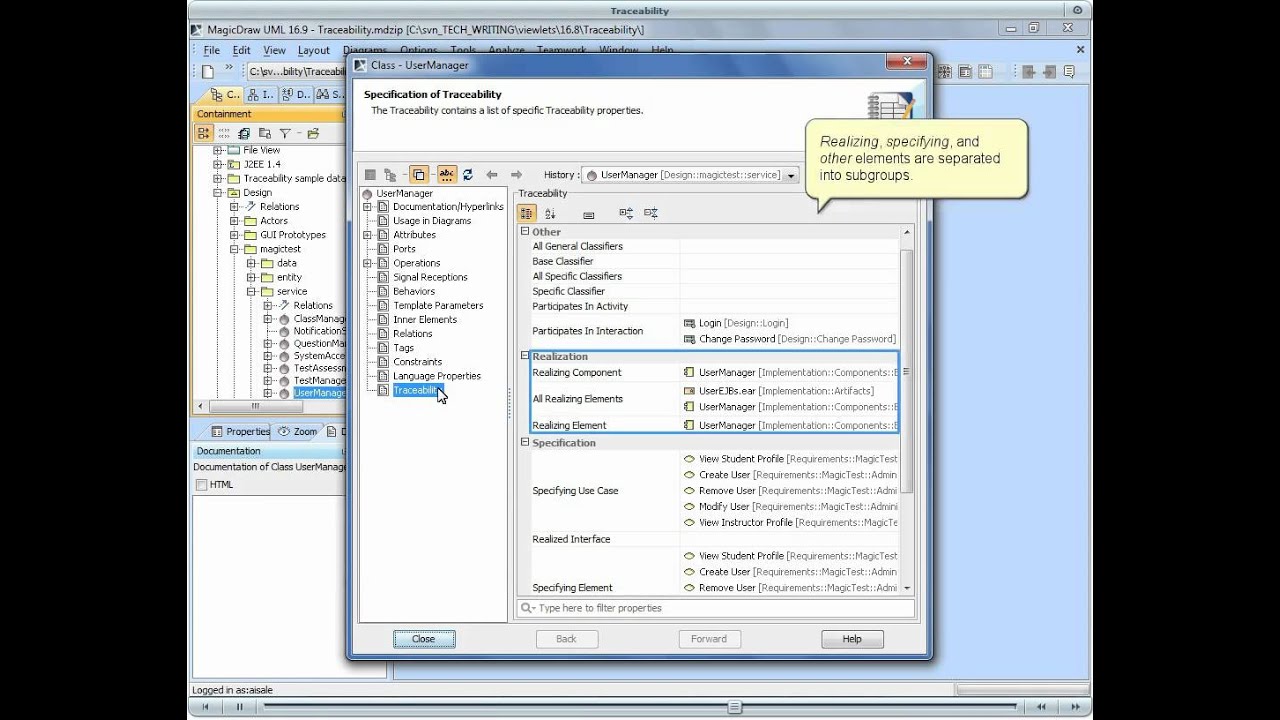
Task: Collapse the Other group in Traceability list
Action: pyautogui.click(x=524, y=232)
